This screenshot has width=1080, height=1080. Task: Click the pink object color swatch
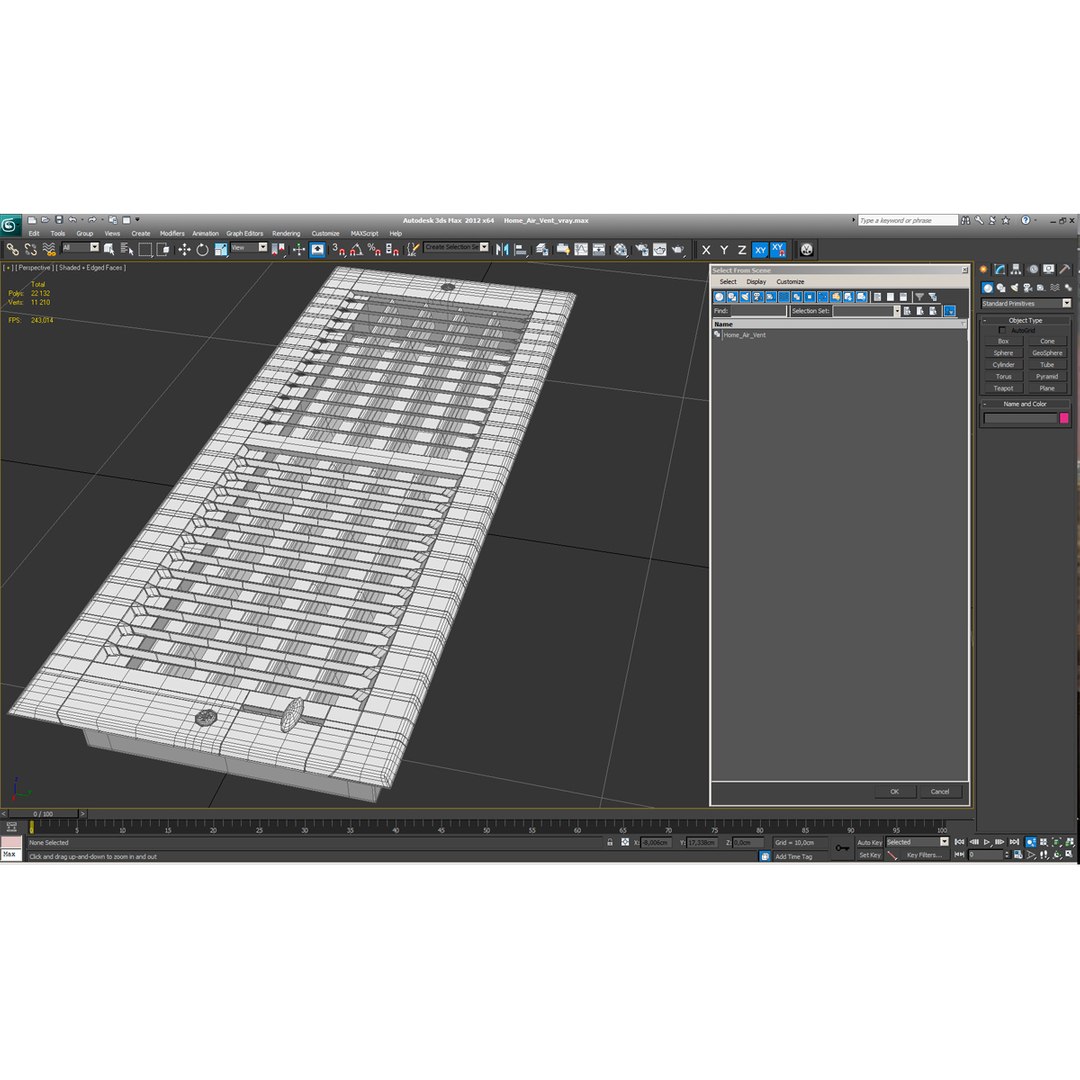(x=1064, y=418)
